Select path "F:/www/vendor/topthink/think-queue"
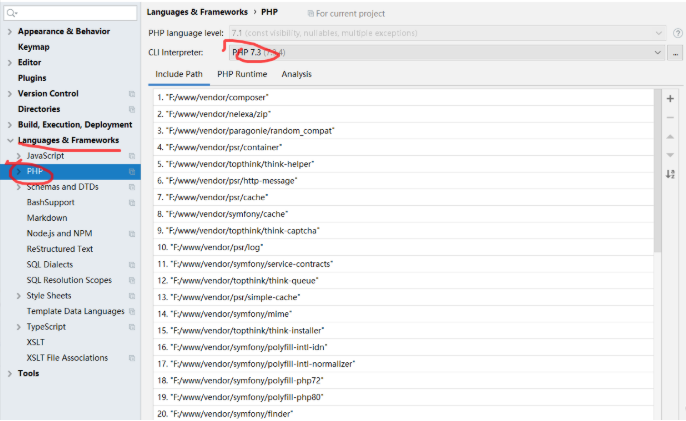686x421 pixels. pyautogui.click(x=403, y=281)
